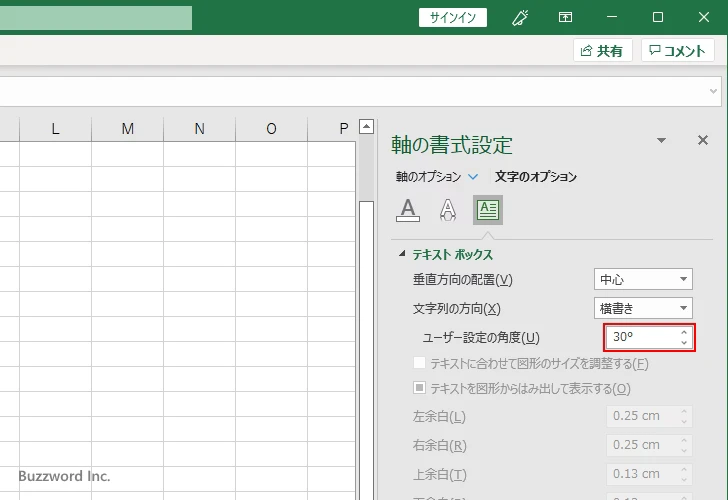Open the コメント button

coord(677,50)
